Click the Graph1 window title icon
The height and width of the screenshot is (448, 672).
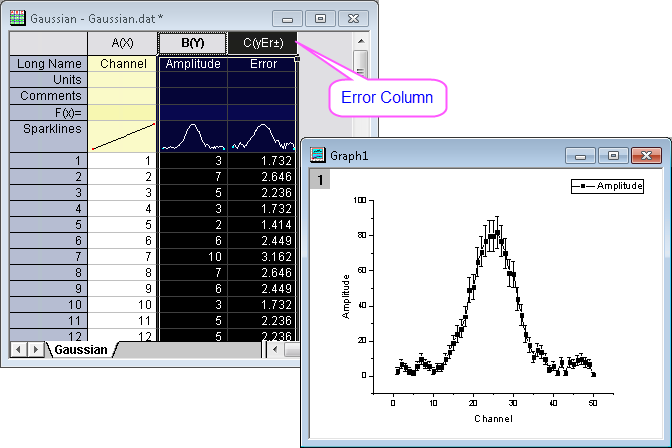[318, 155]
